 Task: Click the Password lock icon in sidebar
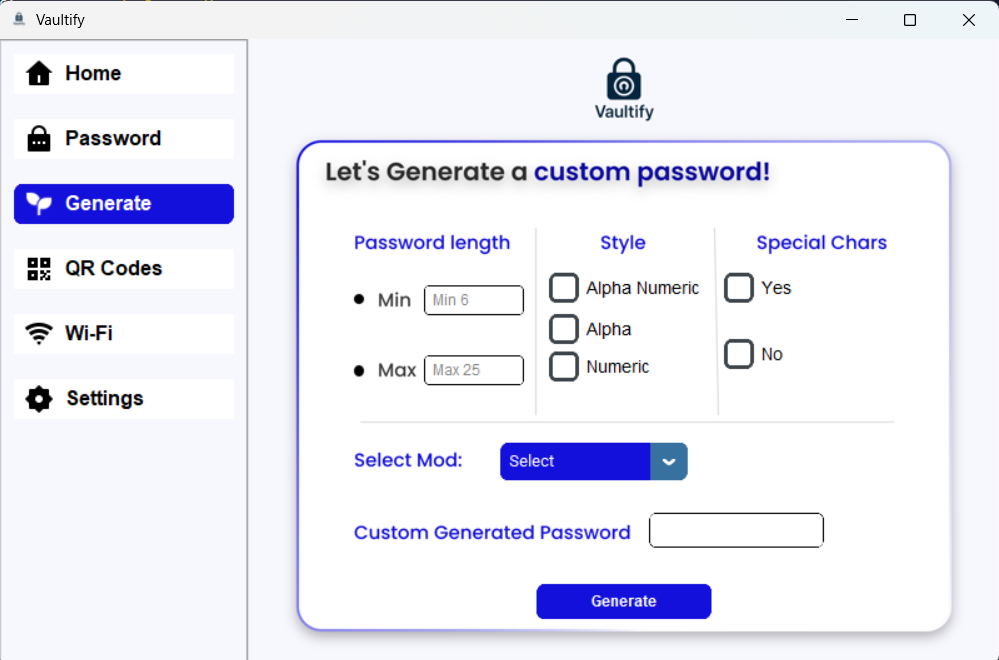pos(39,138)
